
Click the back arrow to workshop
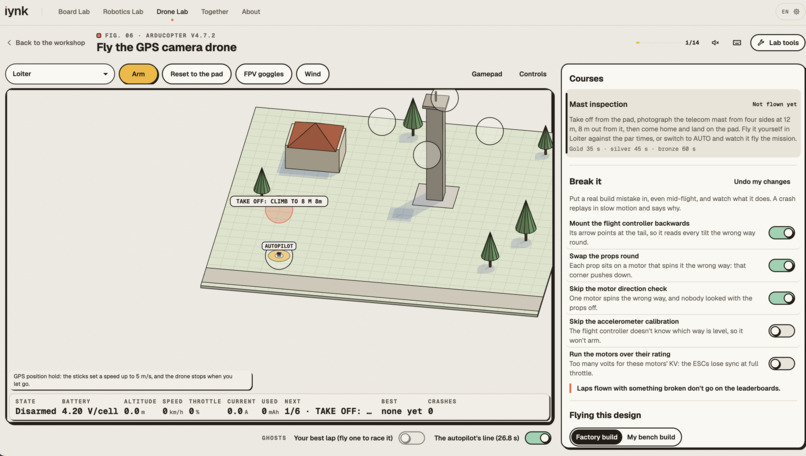9,43
